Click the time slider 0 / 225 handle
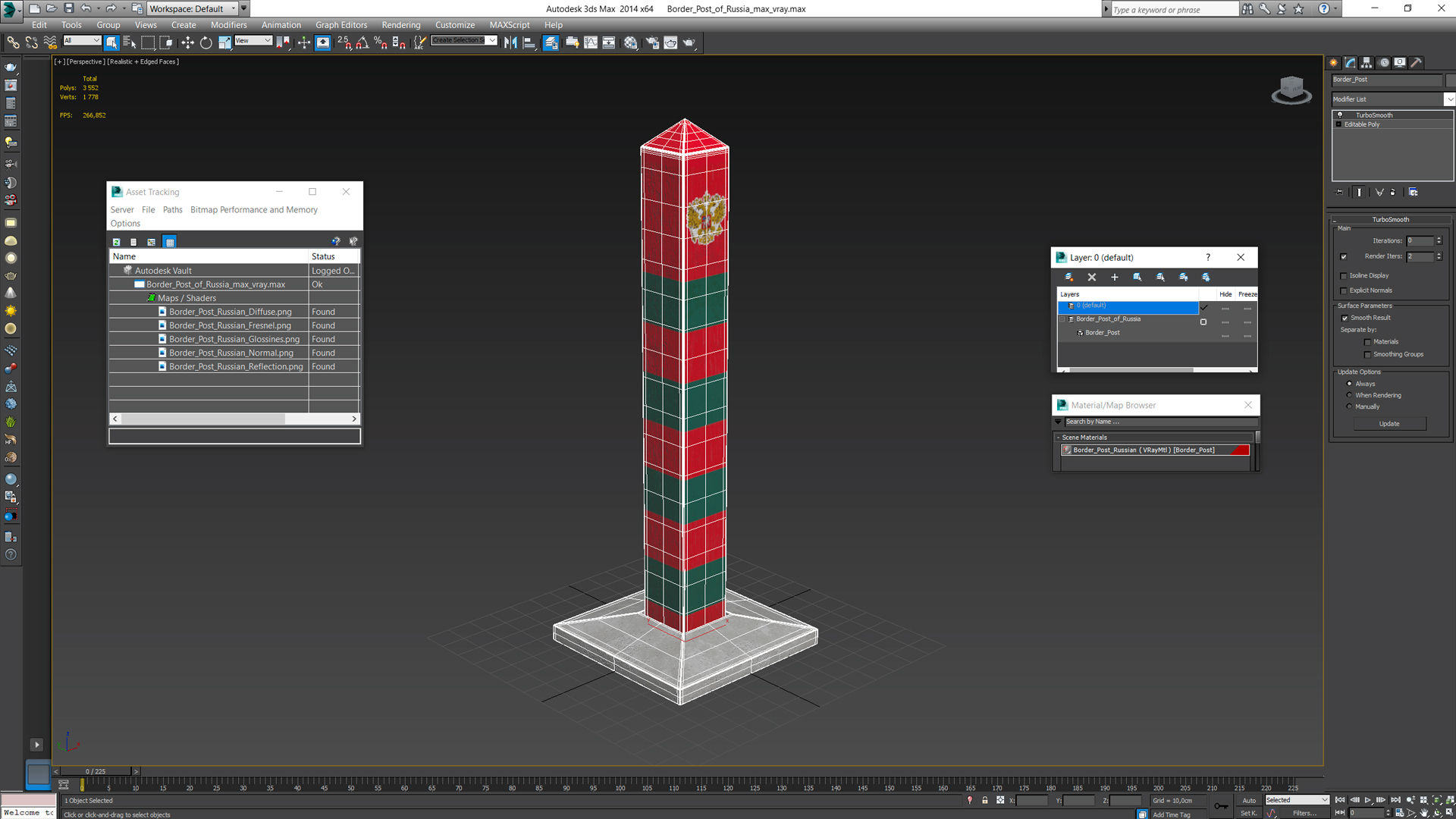Viewport: 1456px width, 819px height. [96, 771]
